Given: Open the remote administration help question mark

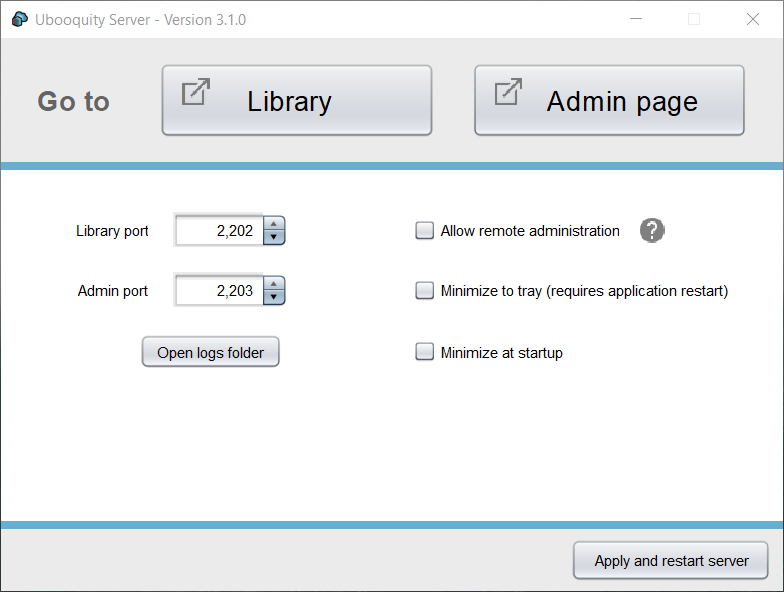Looking at the screenshot, I should pyautogui.click(x=652, y=230).
